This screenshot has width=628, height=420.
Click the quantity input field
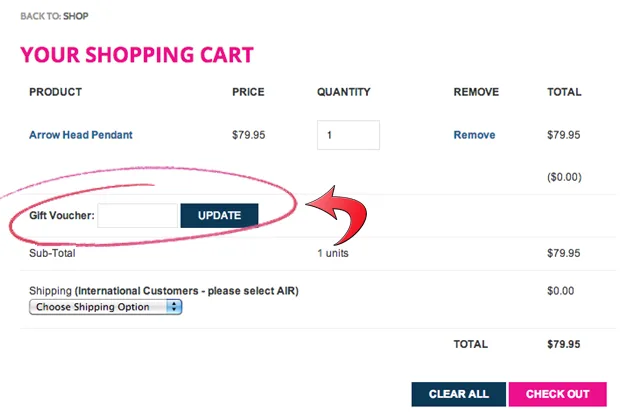pos(348,135)
